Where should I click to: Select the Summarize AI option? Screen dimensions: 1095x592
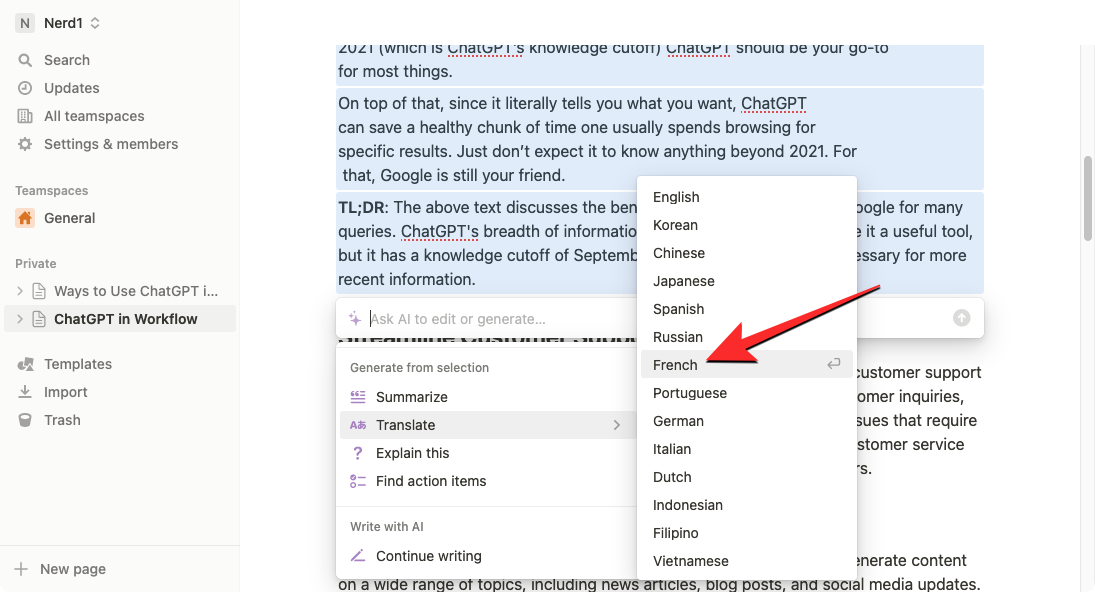[411, 397]
